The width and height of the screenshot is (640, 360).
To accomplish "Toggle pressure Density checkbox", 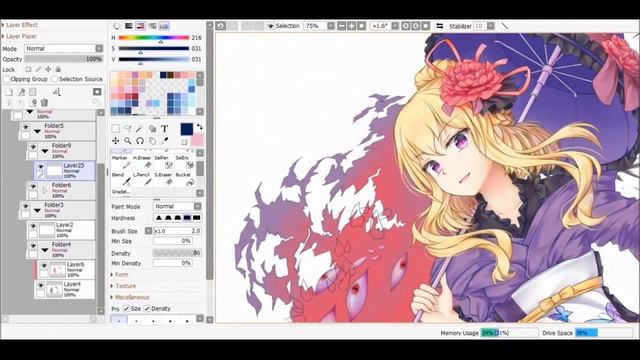I will [147, 309].
